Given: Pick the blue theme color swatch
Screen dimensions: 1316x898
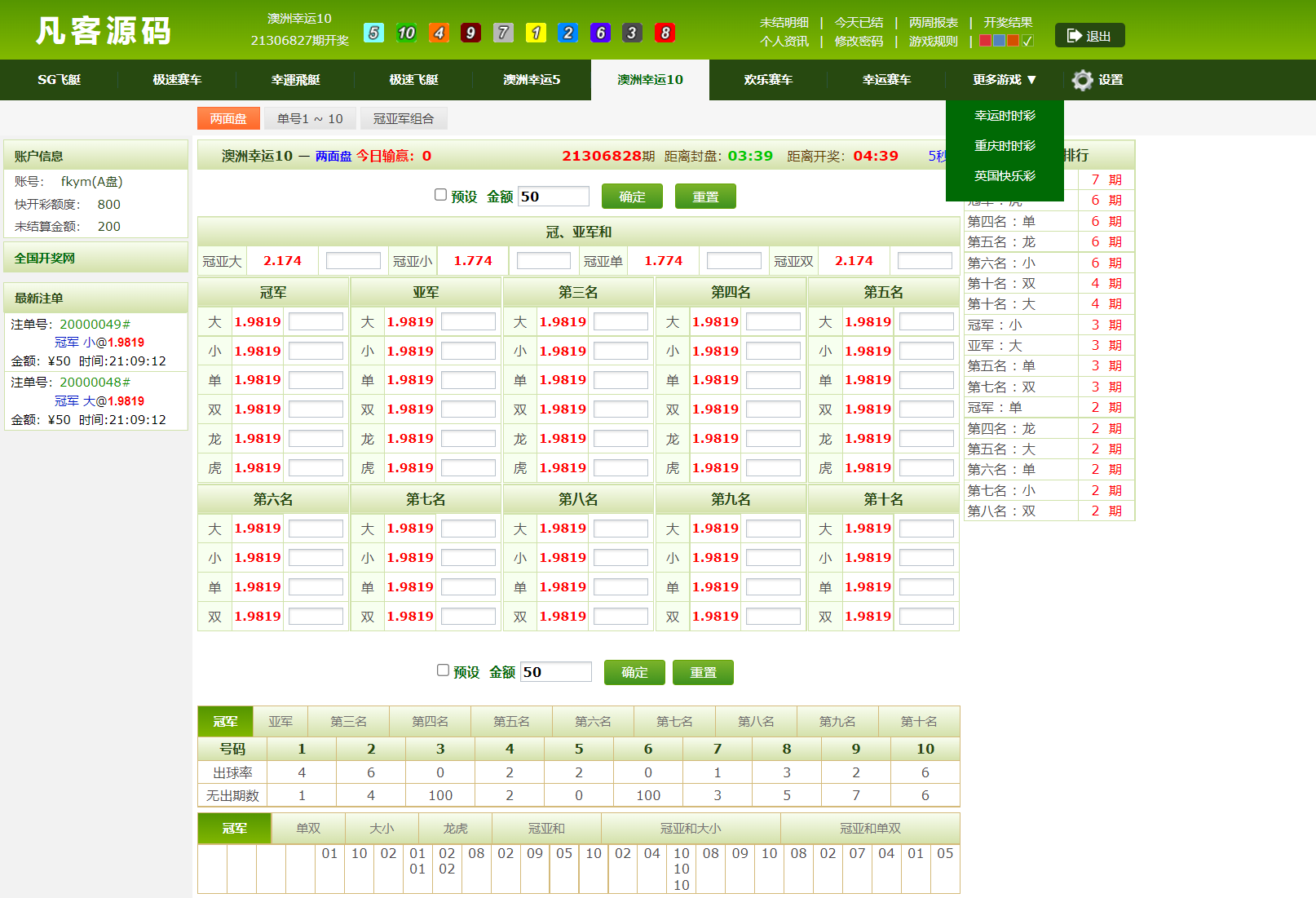Looking at the screenshot, I should point(999,41).
